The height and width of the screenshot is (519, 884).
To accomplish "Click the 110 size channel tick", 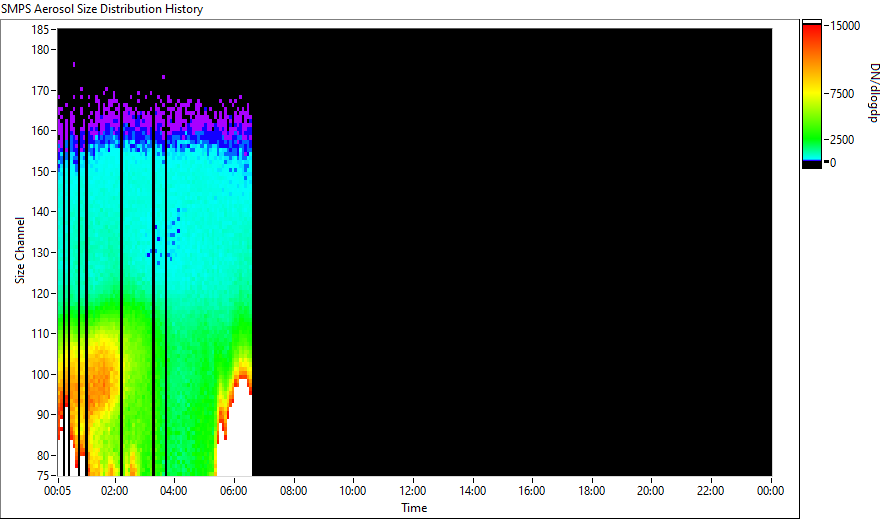I will coord(41,334).
